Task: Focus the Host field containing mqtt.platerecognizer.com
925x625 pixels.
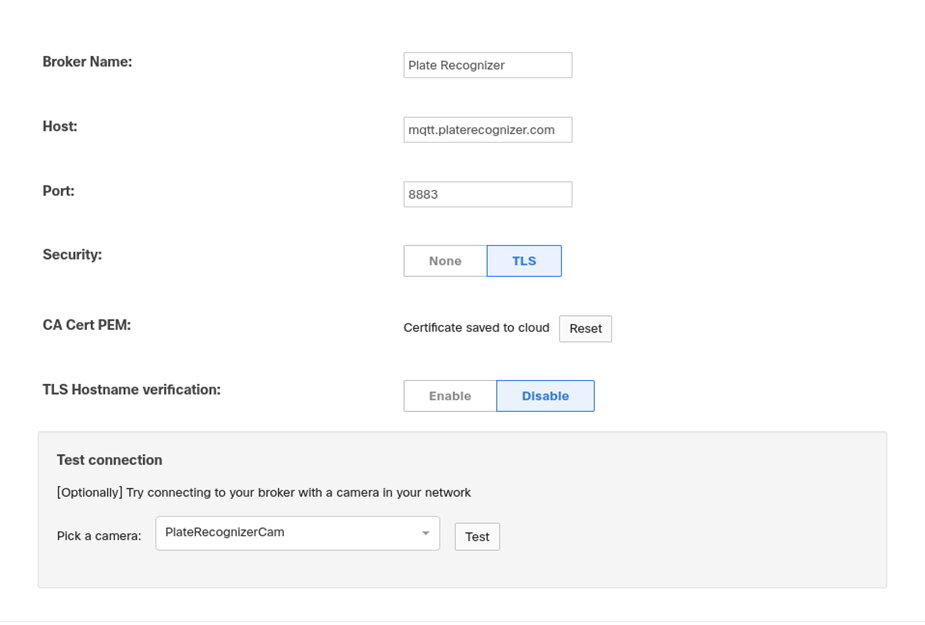Action: [x=487, y=130]
